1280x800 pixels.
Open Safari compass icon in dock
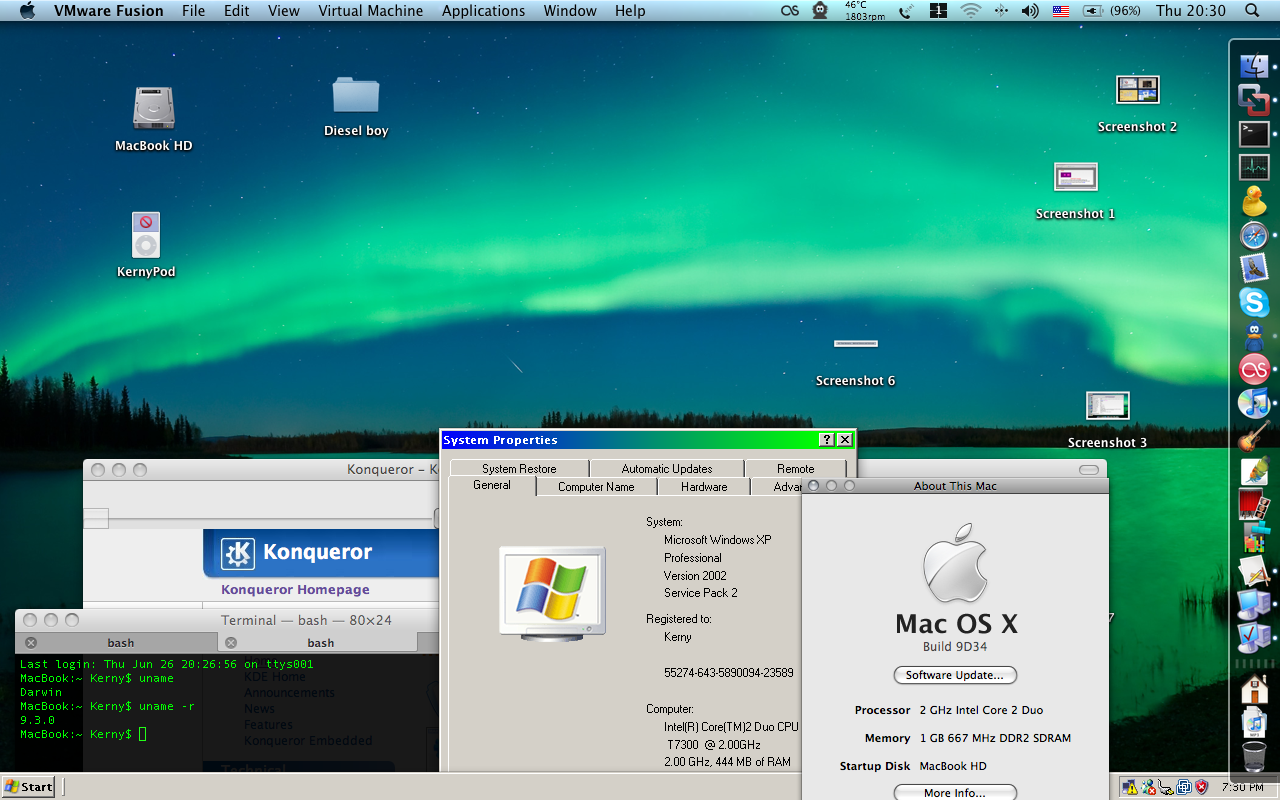pos(1254,236)
